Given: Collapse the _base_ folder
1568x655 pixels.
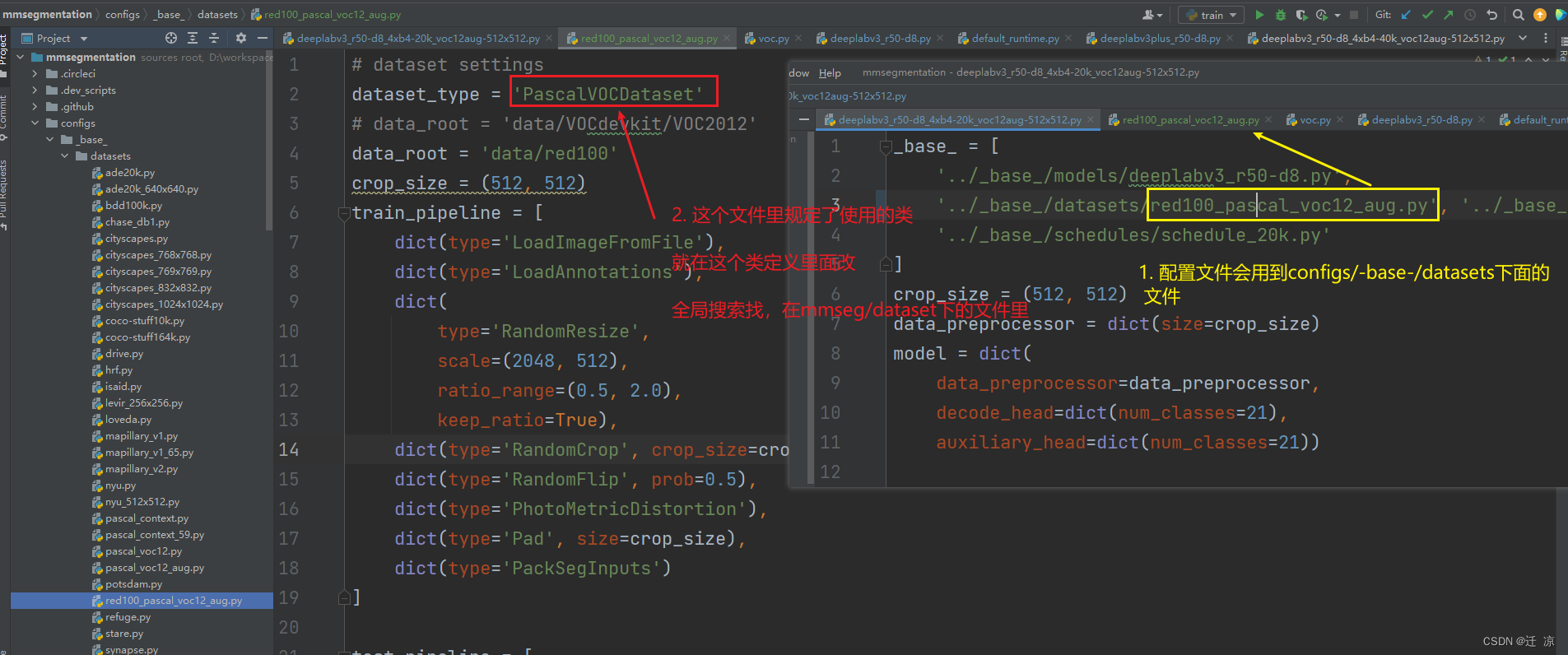Looking at the screenshot, I should [x=49, y=139].
